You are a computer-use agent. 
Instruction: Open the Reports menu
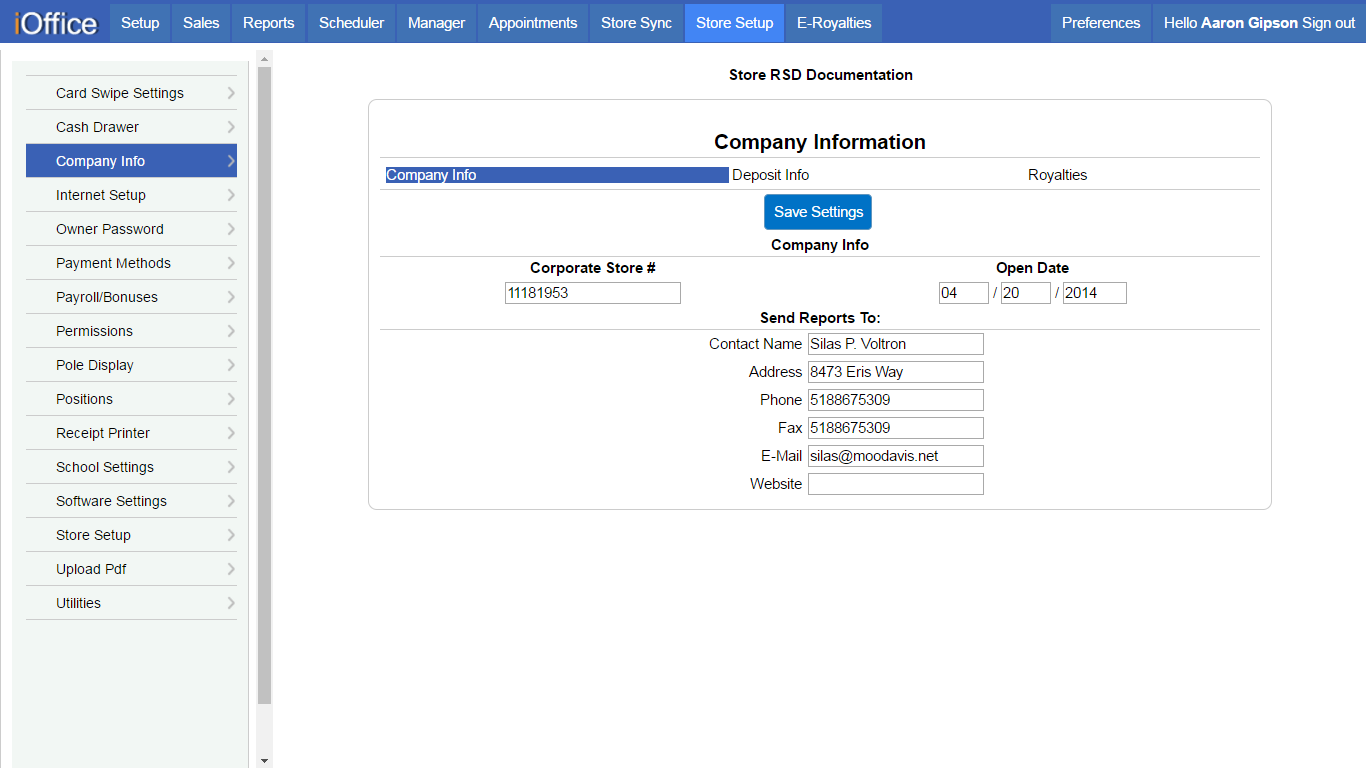[269, 23]
